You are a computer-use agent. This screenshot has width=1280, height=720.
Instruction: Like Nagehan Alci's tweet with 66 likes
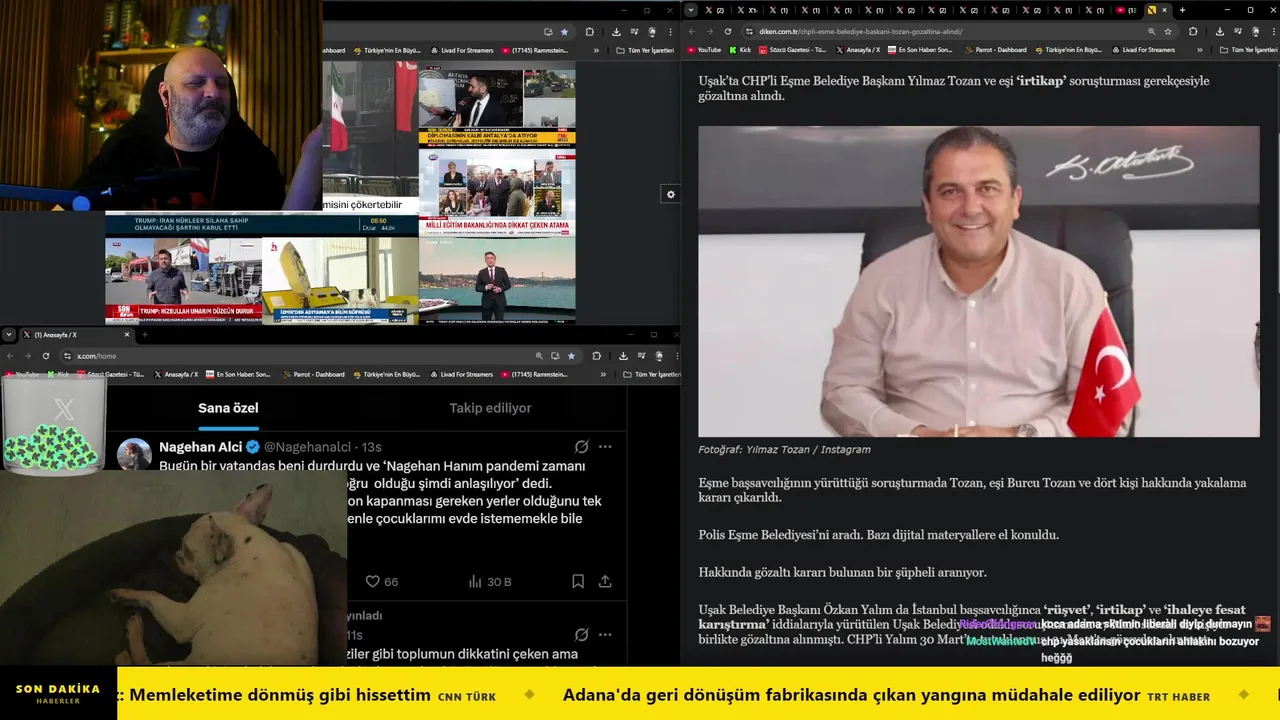pyautogui.click(x=381, y=581)
